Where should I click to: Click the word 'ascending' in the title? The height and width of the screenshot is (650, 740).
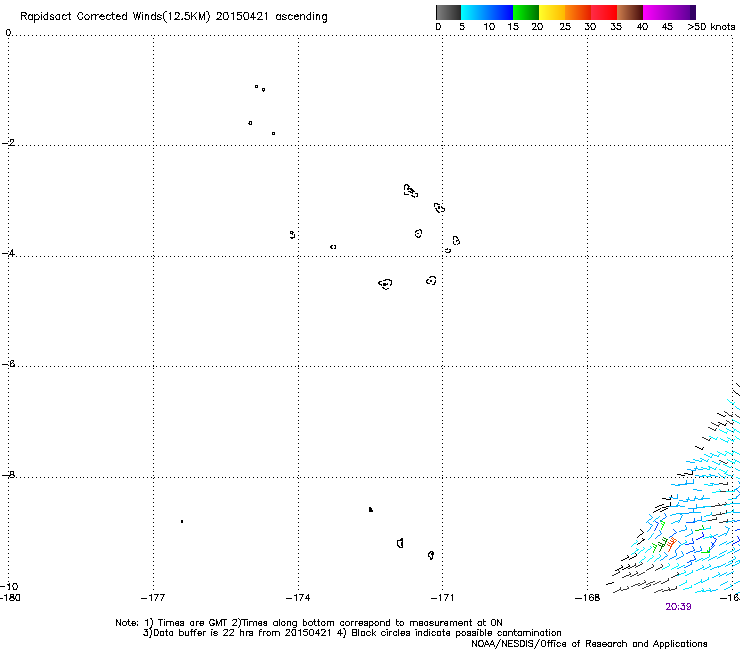pos(302,17)
